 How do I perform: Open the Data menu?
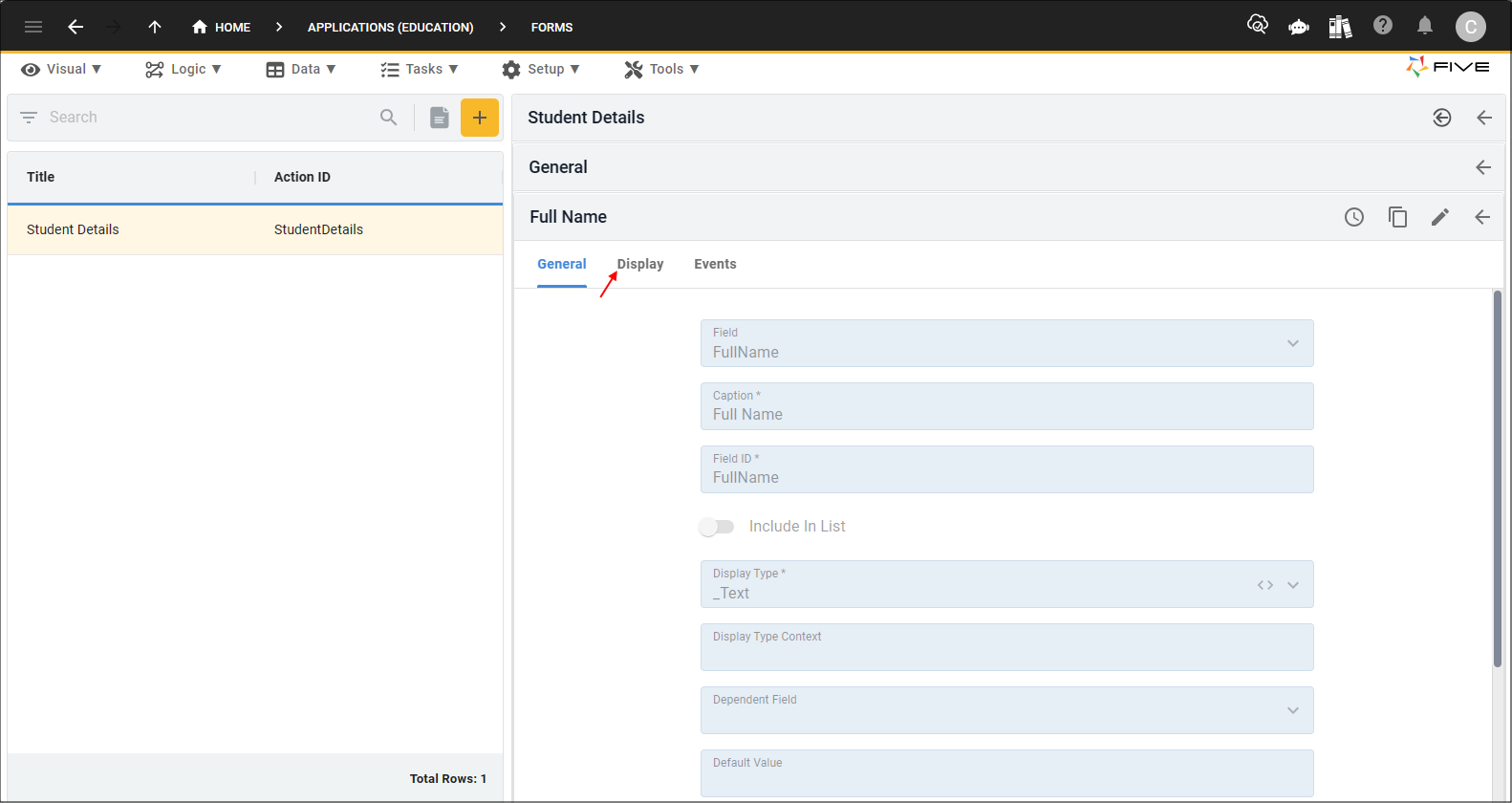[x=301, y=69]
